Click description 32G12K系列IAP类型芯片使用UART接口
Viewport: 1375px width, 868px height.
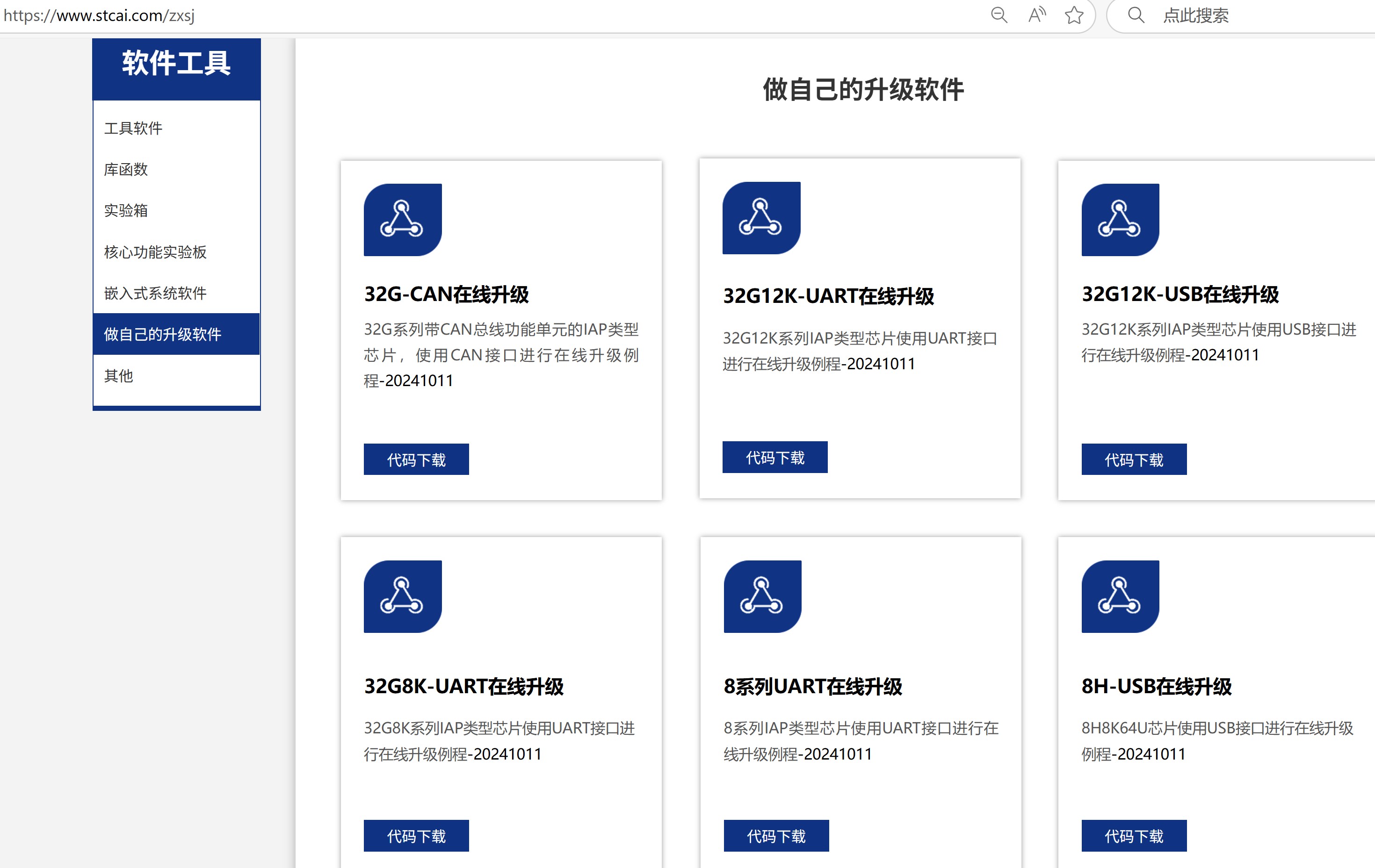coord(860,351)
